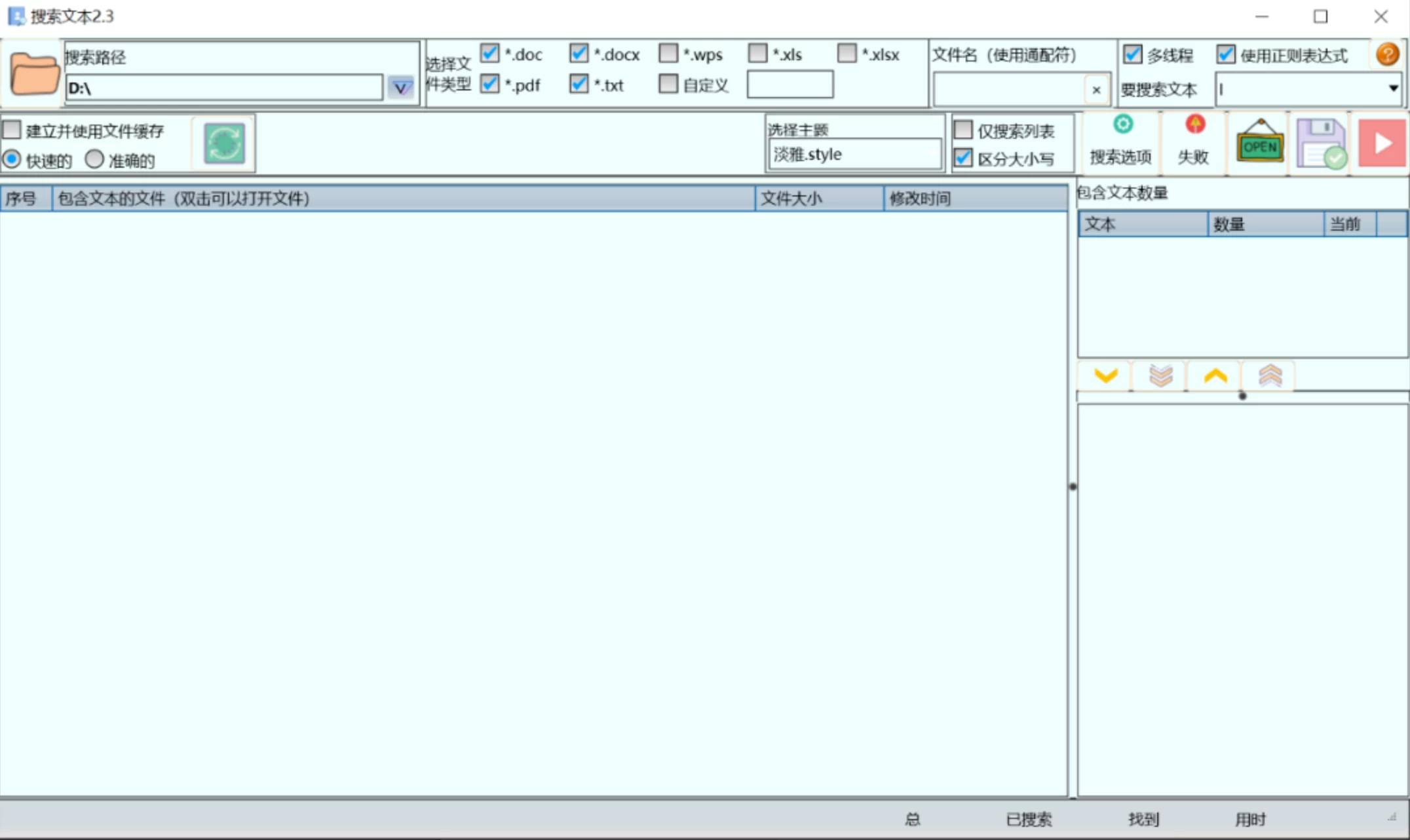Image resolution: width=1410 pixels, height=840 pixels.
Task: Click the floppy disk save icon
Action: tap(1321, 143)
